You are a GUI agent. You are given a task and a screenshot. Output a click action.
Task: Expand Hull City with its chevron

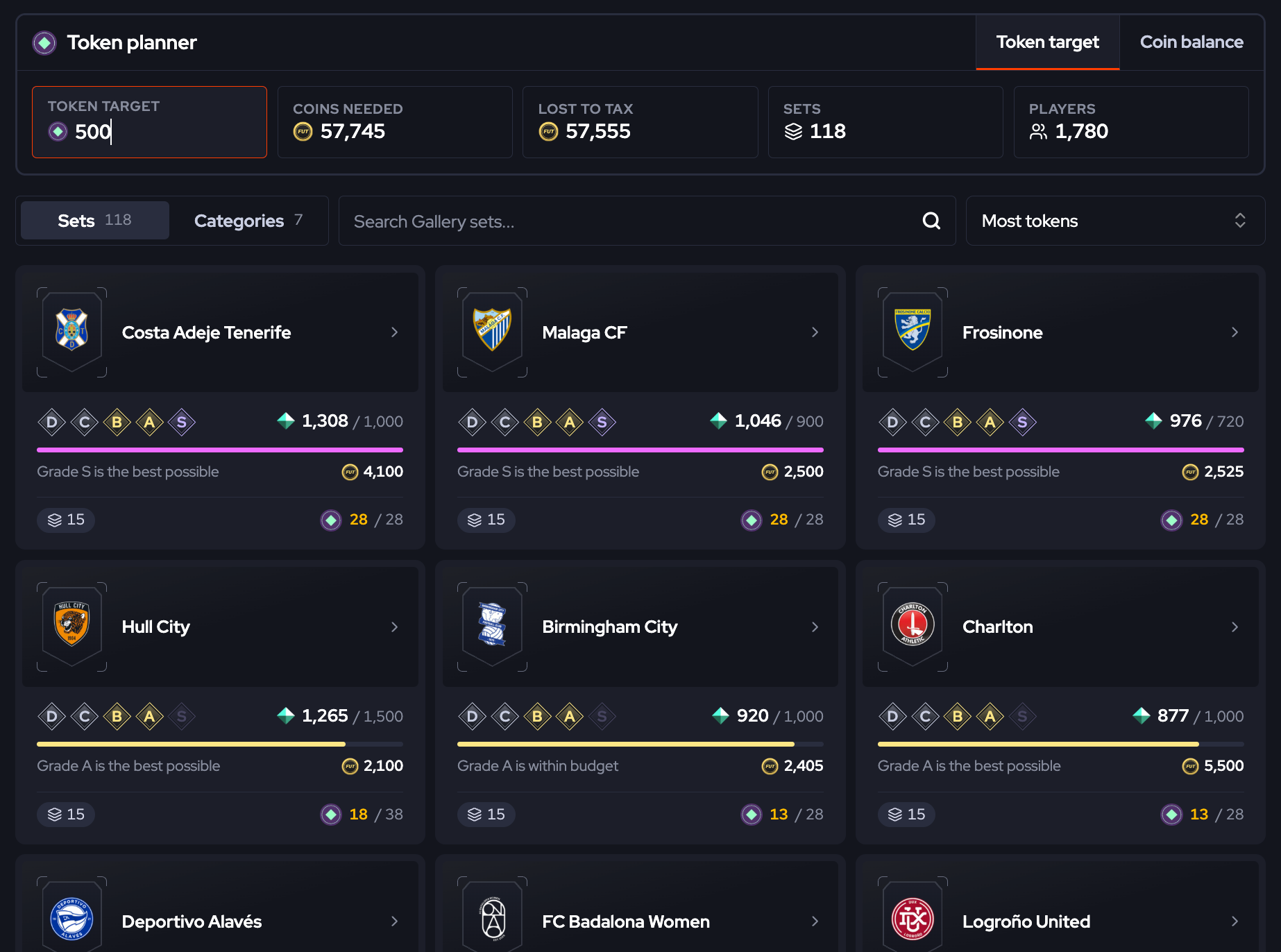click(394, 627)
